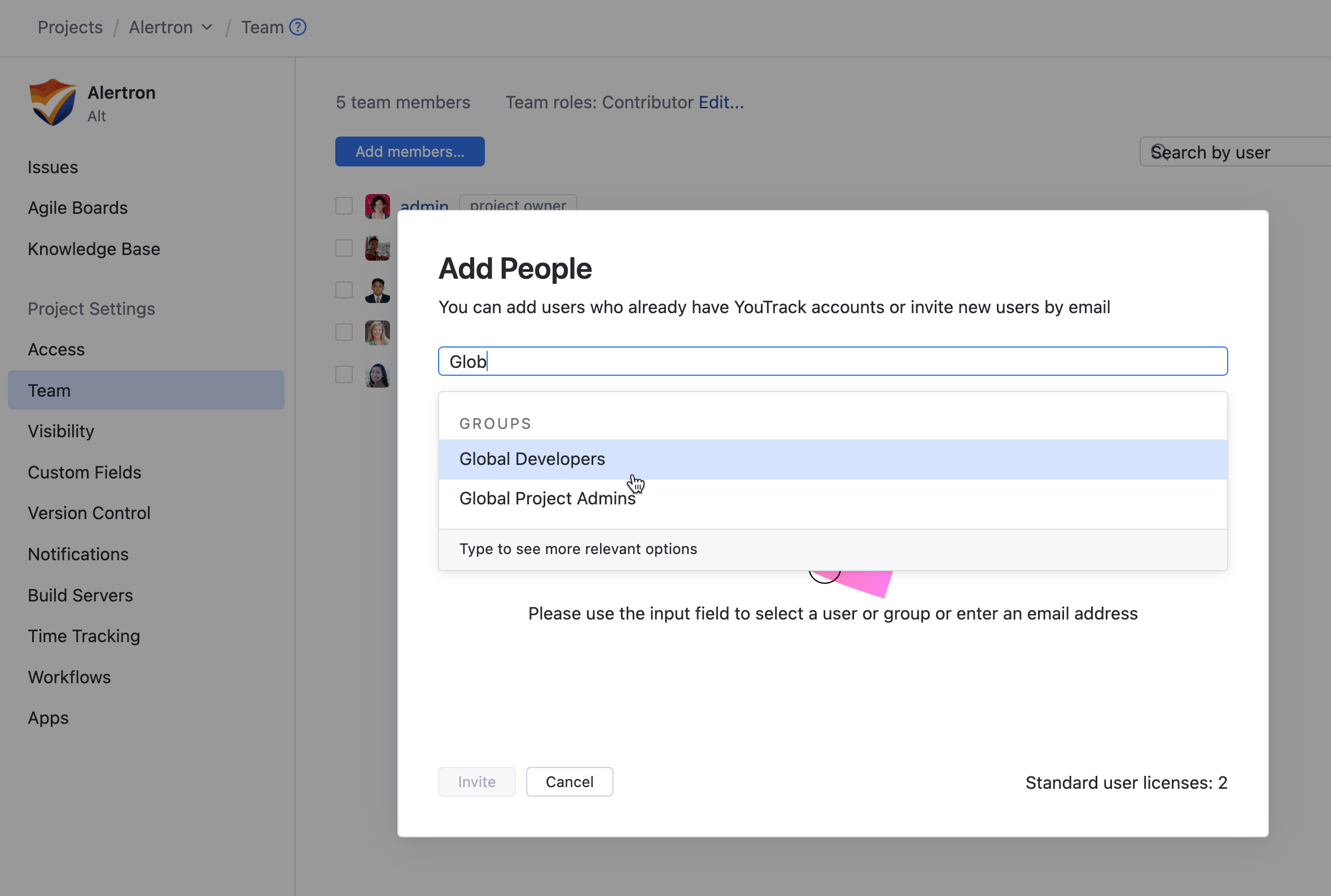Open the Edit link for team roles

pos(721,102)
